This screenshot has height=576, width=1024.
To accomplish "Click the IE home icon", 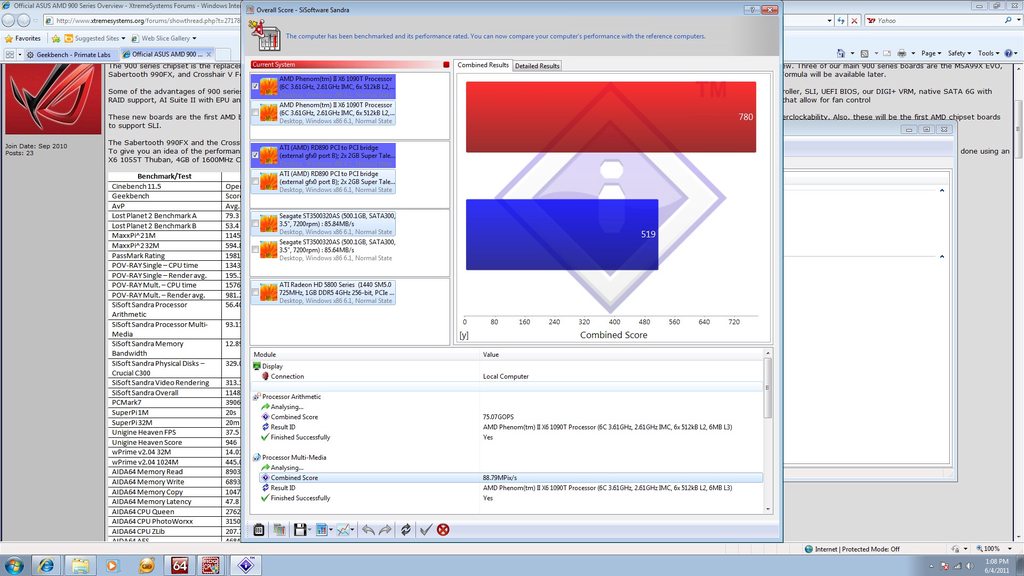I will 840,54.
